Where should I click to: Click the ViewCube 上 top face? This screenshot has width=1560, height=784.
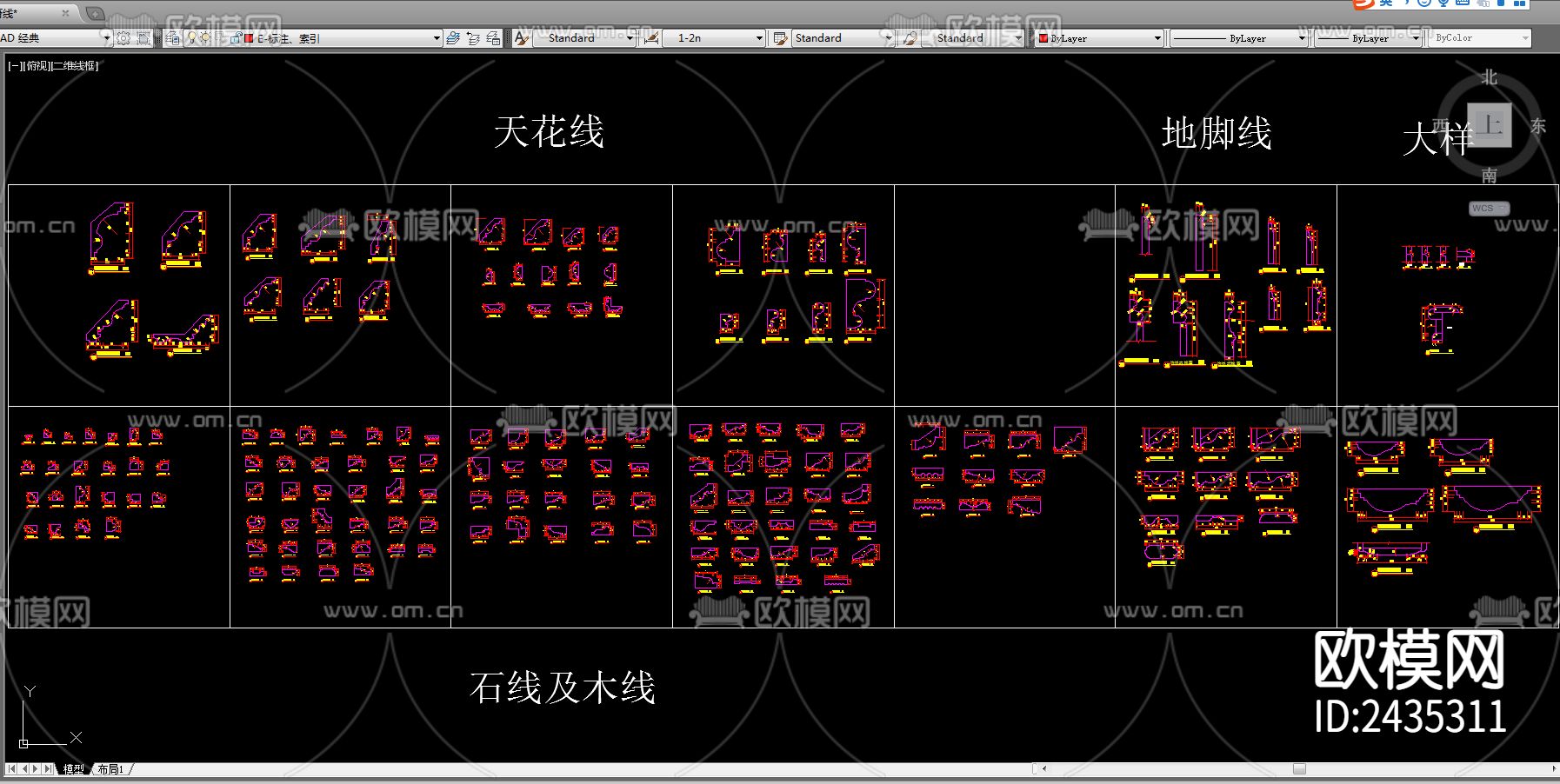pyautogui.click(x=1490, y=125)
